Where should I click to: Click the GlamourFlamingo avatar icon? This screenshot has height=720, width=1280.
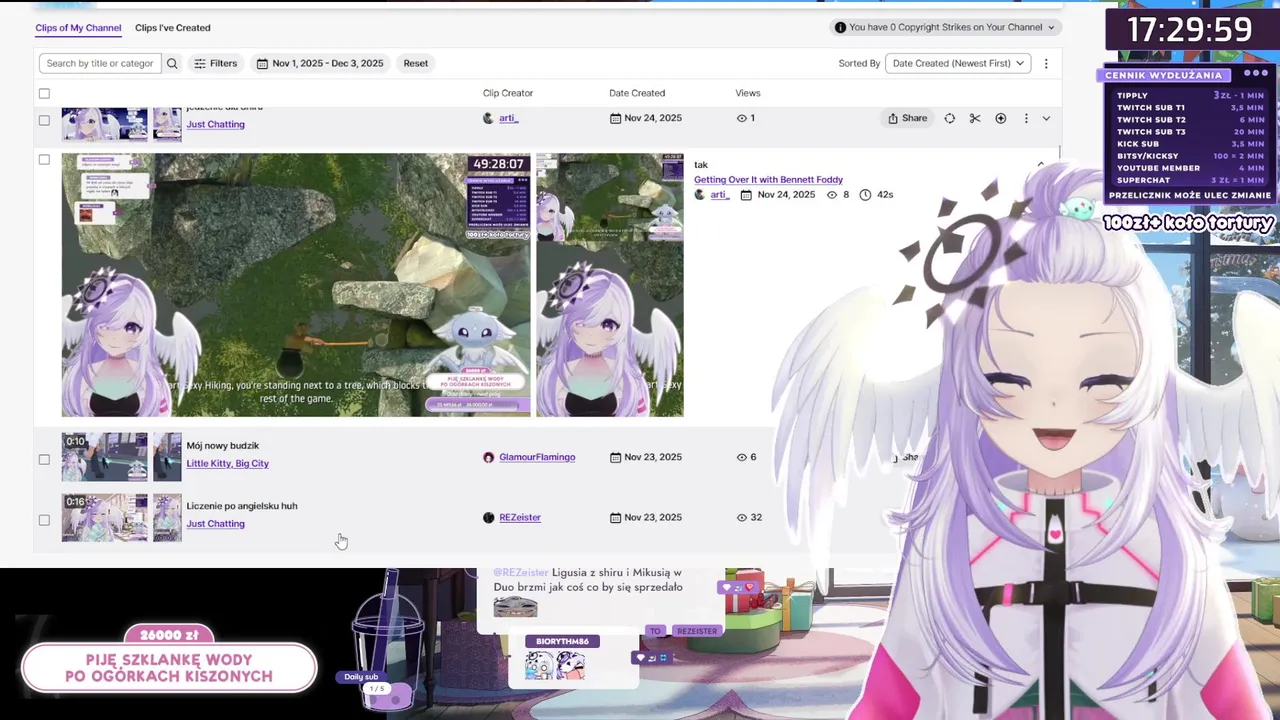488,457
